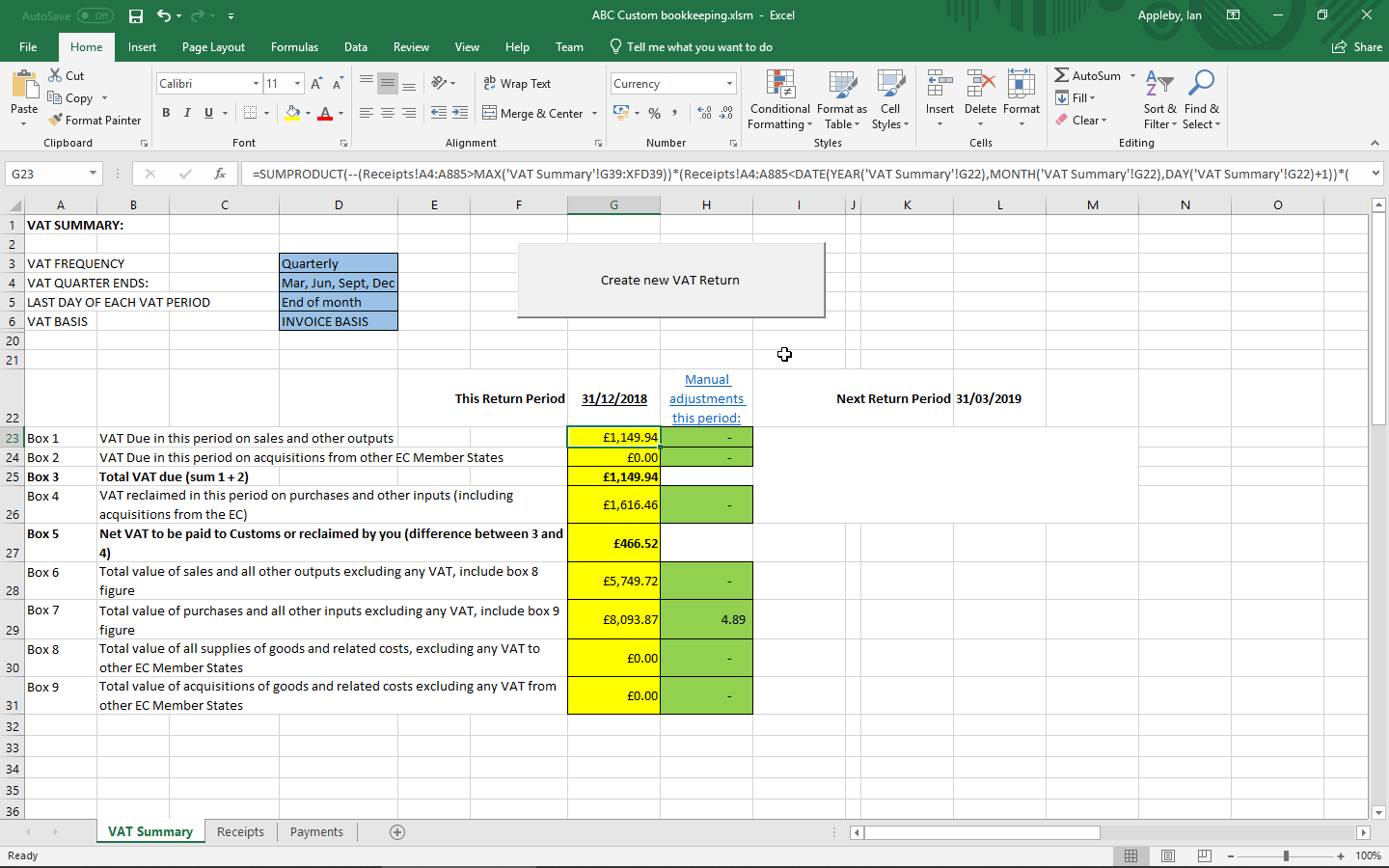Switch to the Formulas ribbon tab
The image size is (1389, 868).
click(x=294, y=46)
